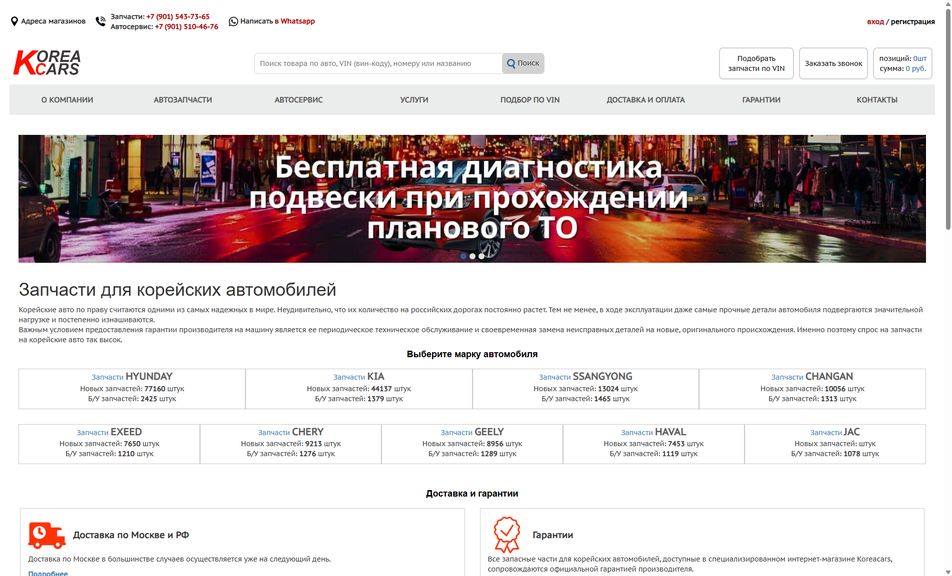Click Заказать звонок button
The image size is (952, 576).
pyautogui.click(x=833, y=63)
